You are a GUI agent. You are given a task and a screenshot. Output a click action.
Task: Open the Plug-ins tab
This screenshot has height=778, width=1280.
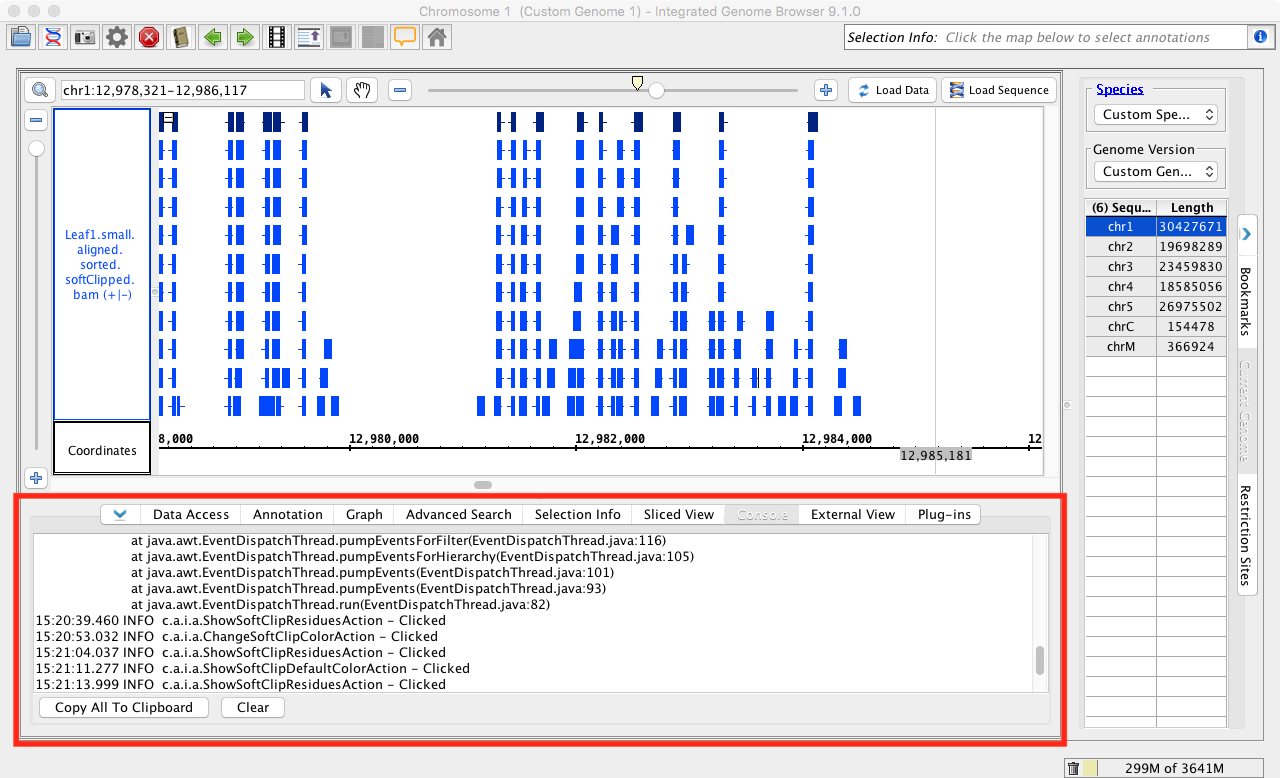tap(944, 514)
